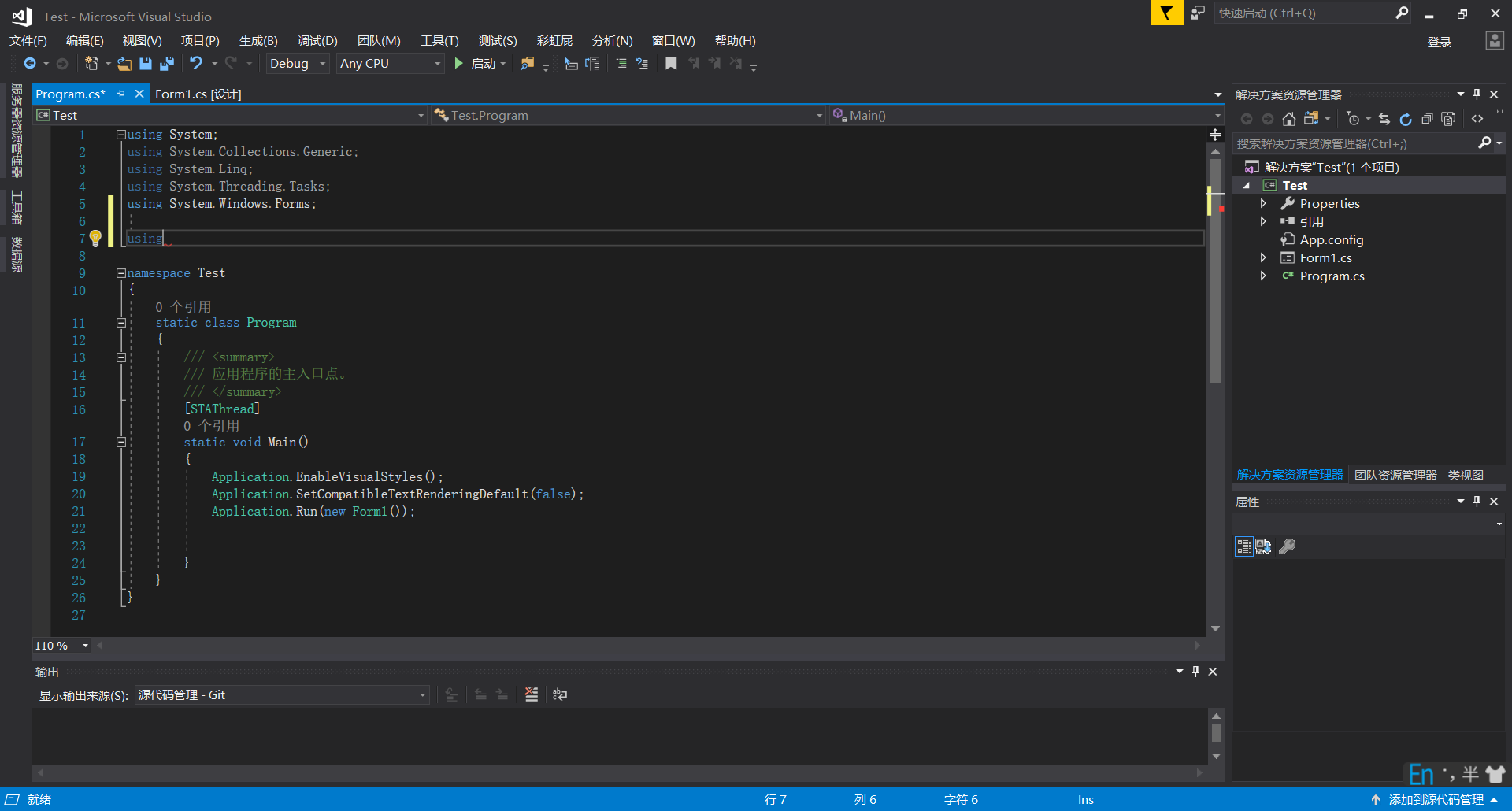
Task: Start debugging with the green play button
Action: [x=458, y=63]
